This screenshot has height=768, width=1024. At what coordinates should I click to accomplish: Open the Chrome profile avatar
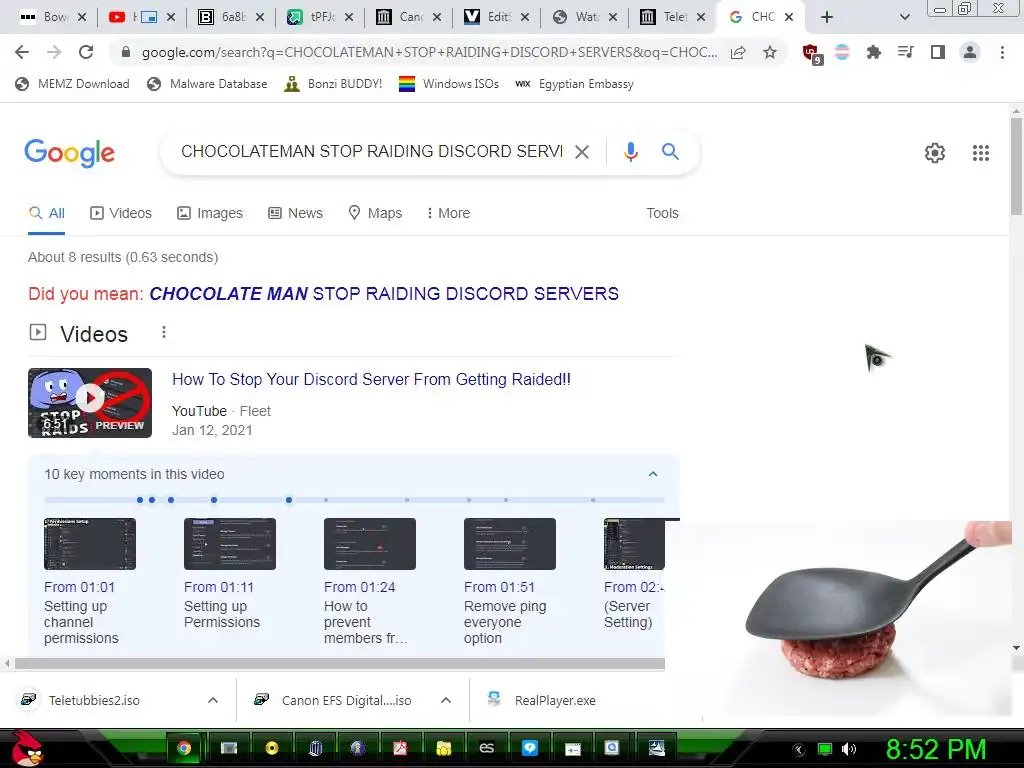tap(970, 52)
